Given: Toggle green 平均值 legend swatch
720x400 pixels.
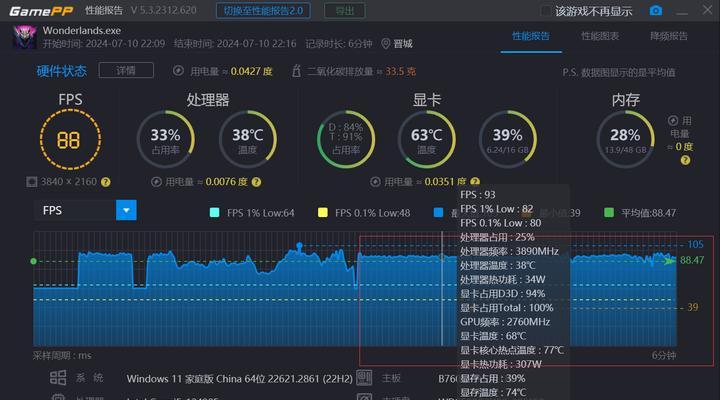Looking at the screenshot, I should [x=609, y=213].
